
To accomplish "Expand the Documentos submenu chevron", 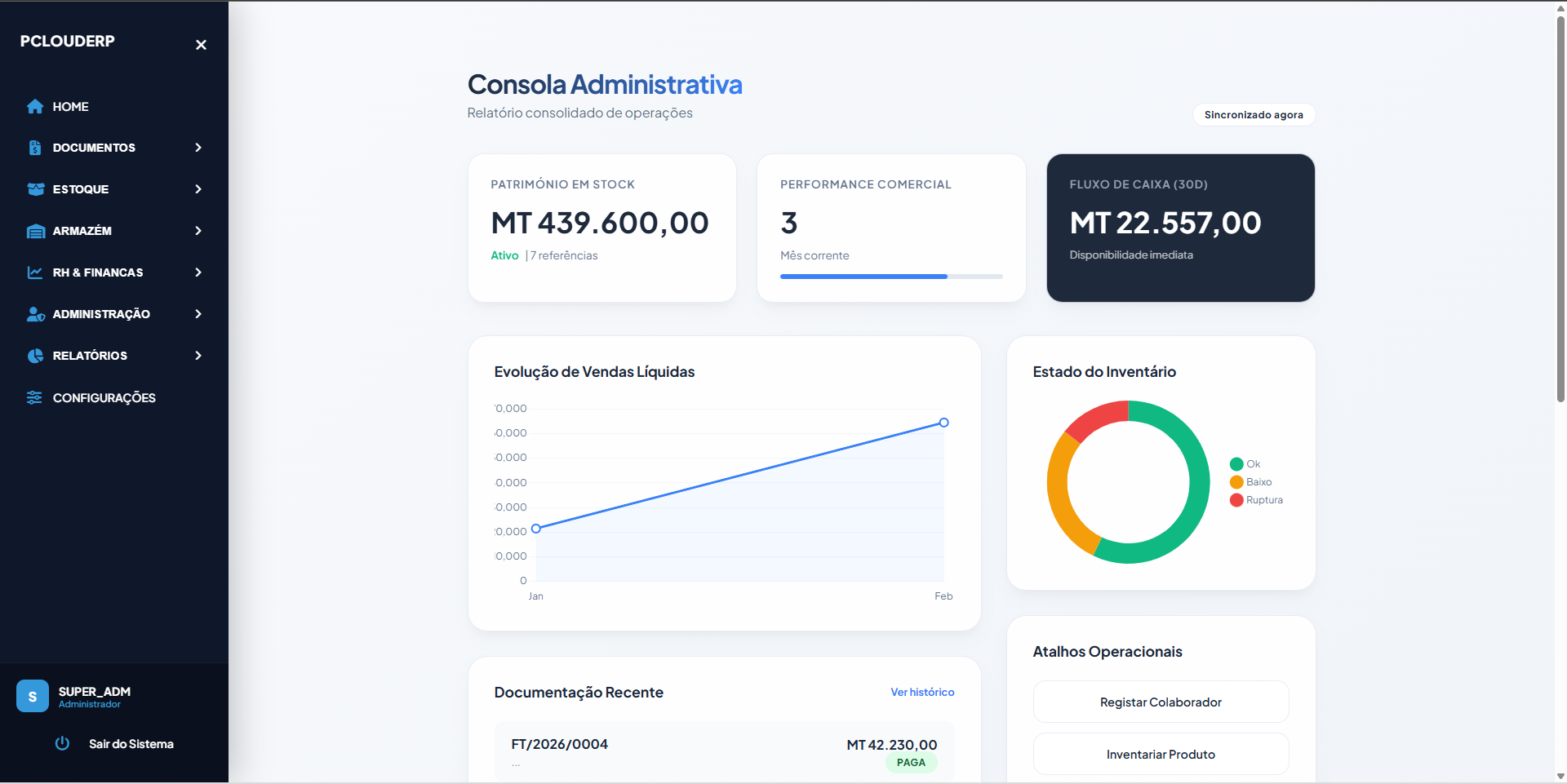I will (x=198, y=148).
